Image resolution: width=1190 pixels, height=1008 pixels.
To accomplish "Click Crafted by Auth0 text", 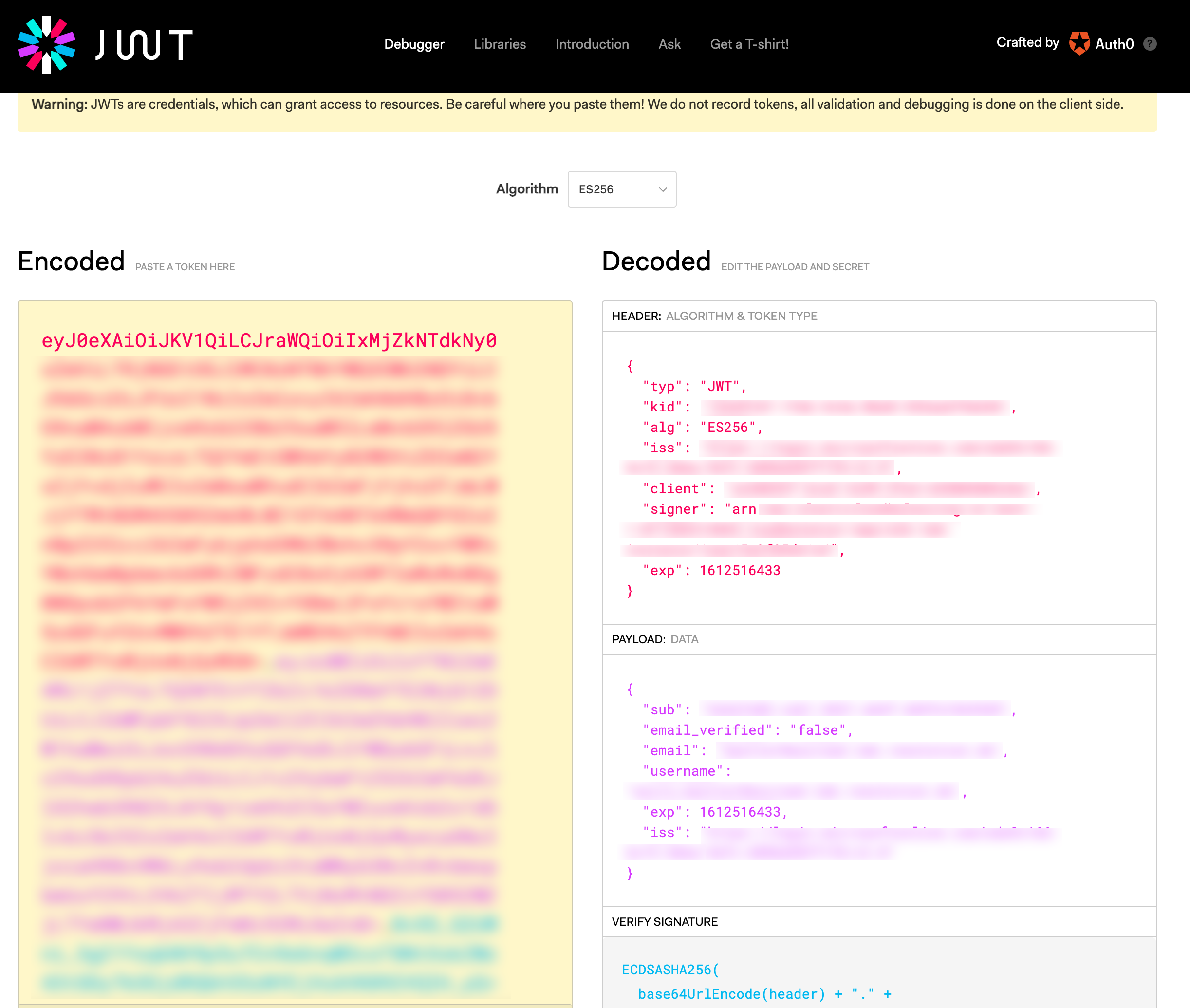I will (x=1028, y=42).
